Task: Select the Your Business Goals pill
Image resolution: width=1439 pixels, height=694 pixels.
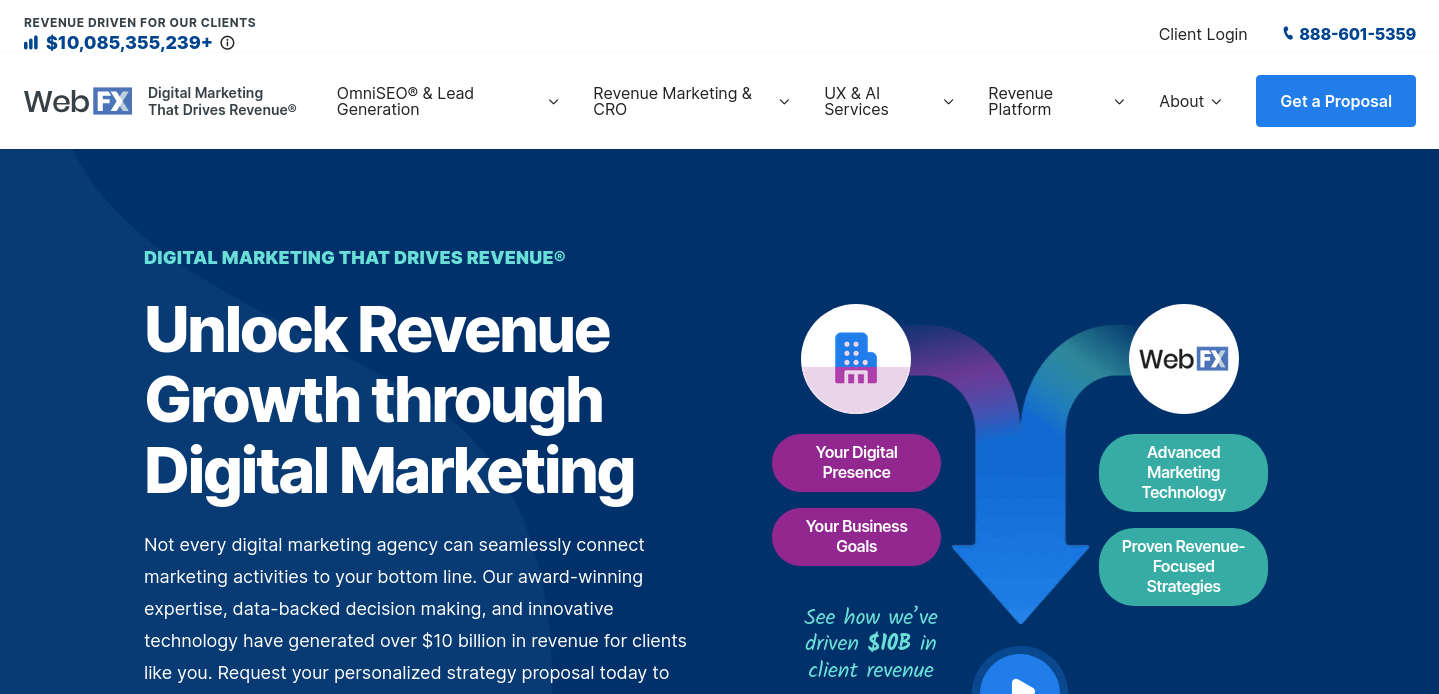Action: 856,537
